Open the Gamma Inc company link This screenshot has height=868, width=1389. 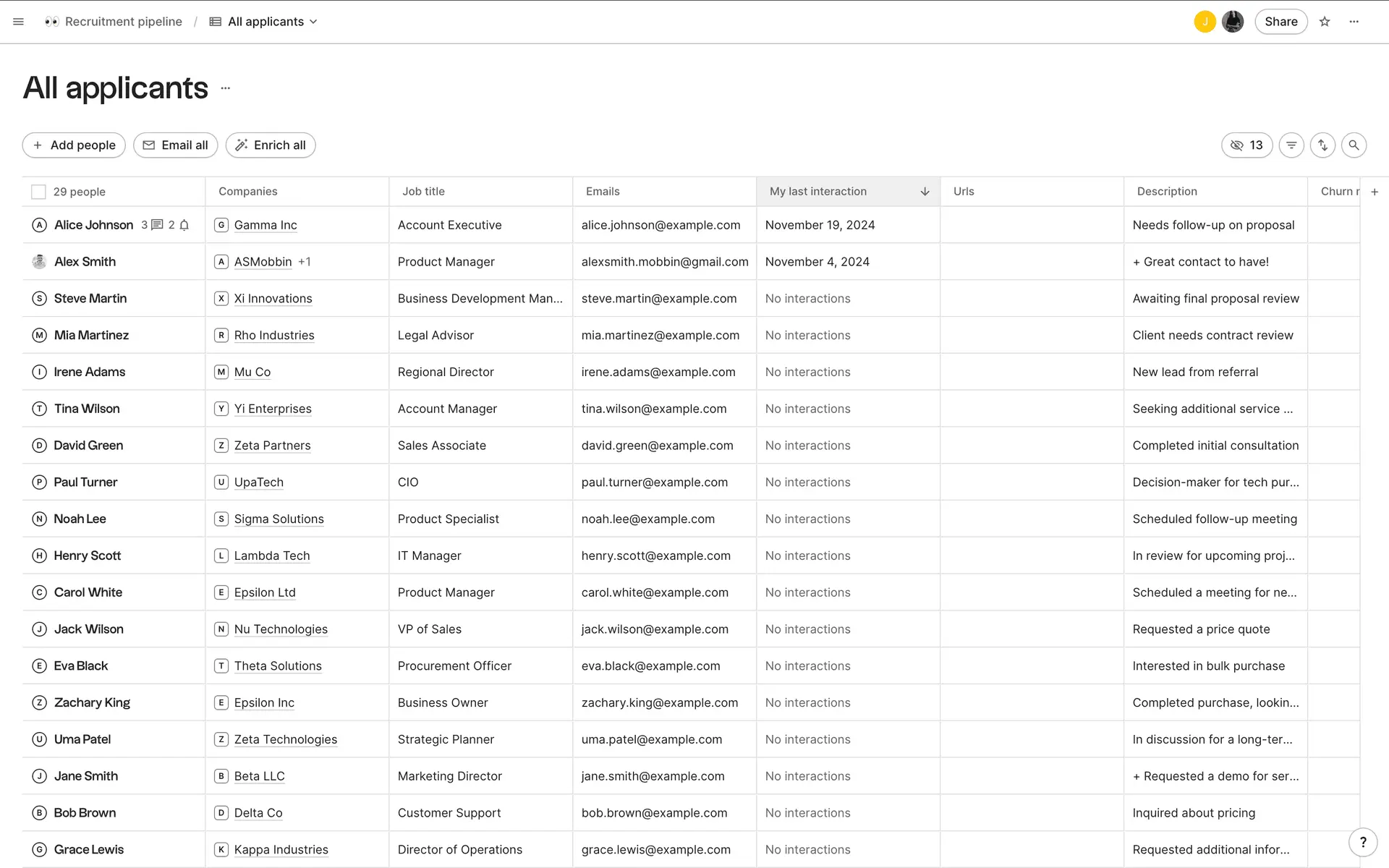[x=266, y=225]
